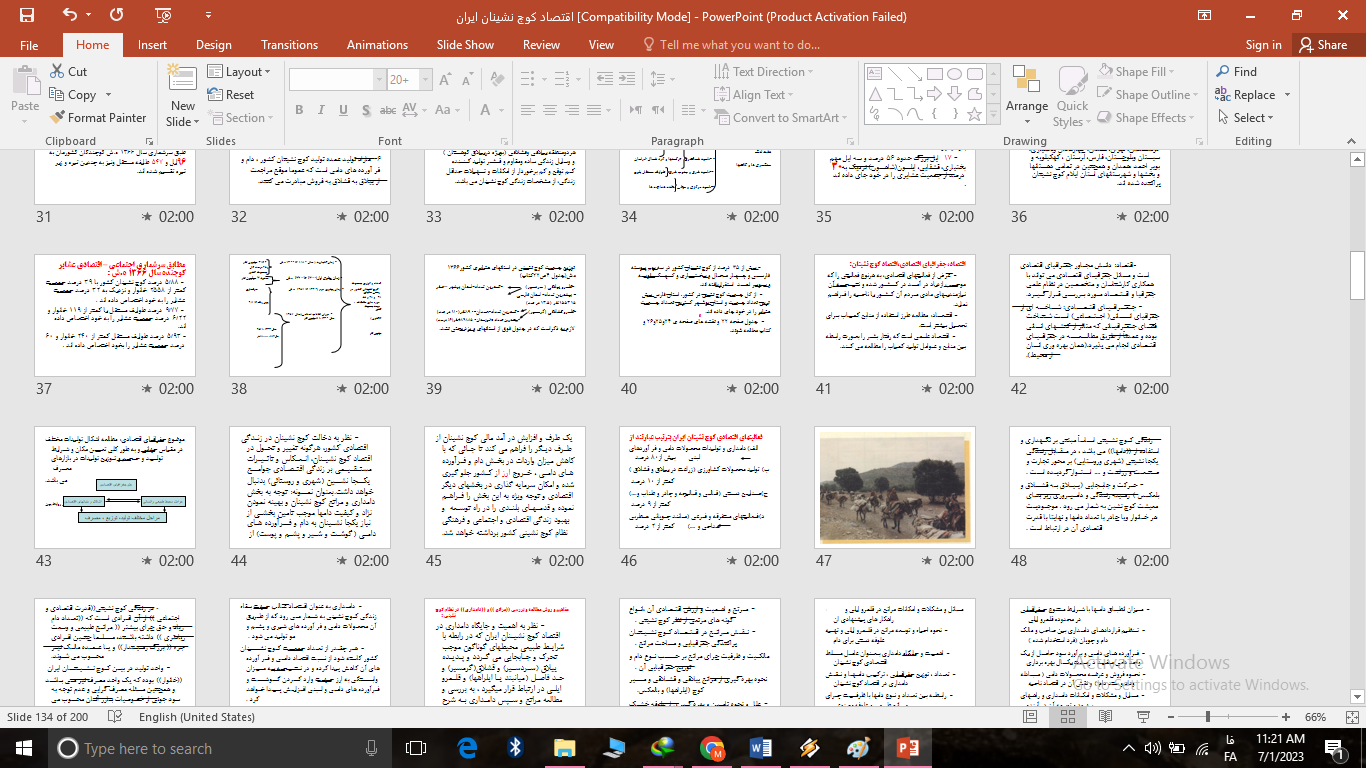Click the Save icon in quick access toolbar
The width and height of the screenshot is (1366, 768).
26,15
